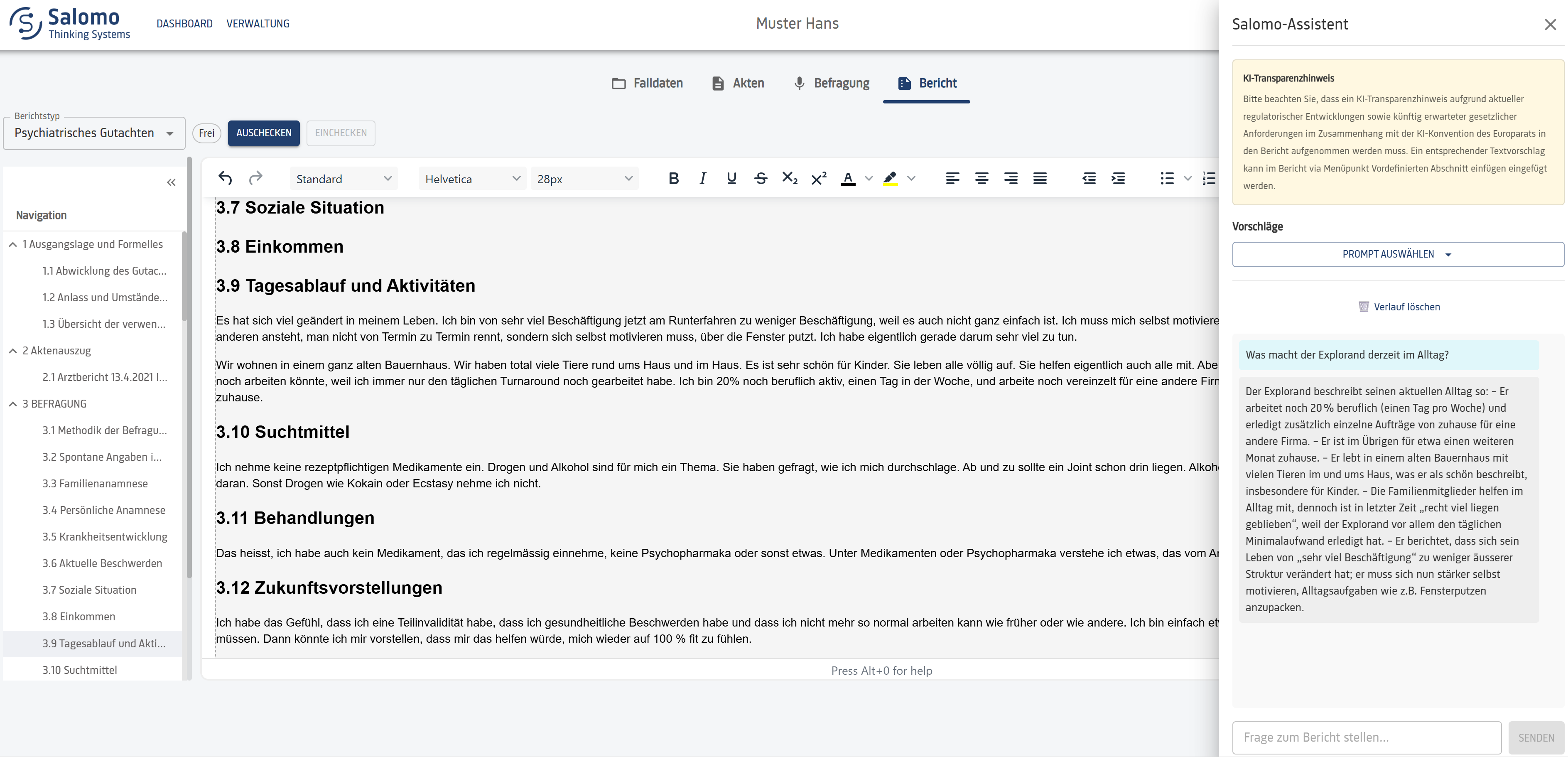Insert a numbered list
This screenshot has height=757, width=1568.
(1209, 178)
